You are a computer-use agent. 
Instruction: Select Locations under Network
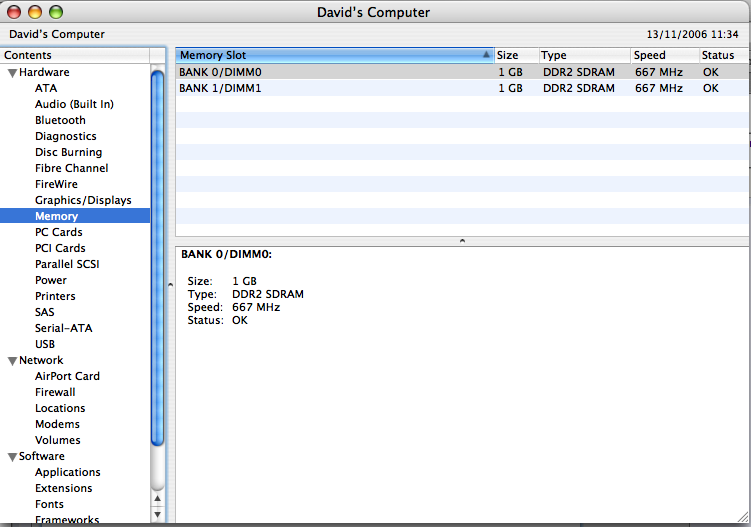coord(60,408)
